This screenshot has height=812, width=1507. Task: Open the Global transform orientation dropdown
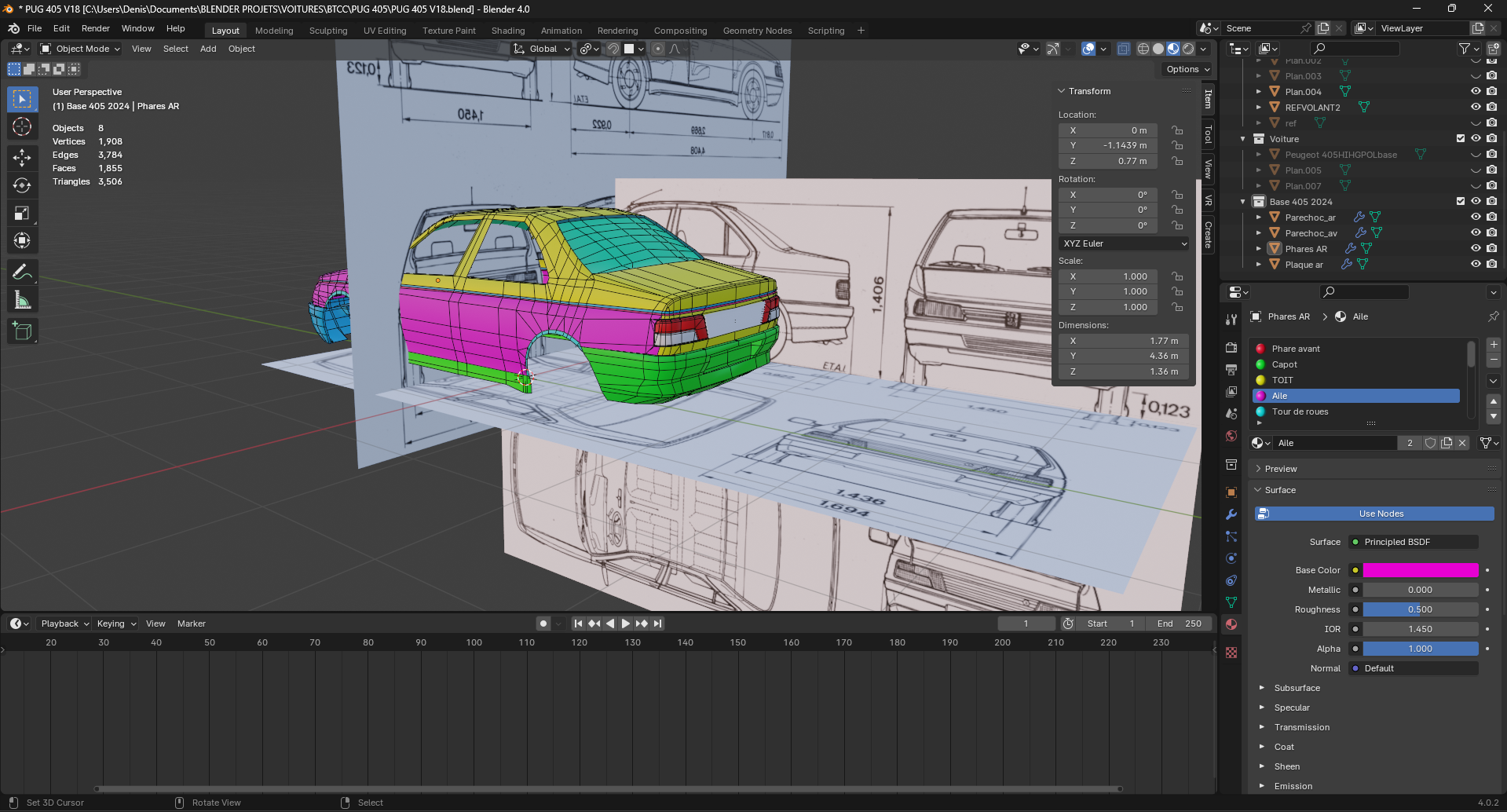click(x=542, y=49)
